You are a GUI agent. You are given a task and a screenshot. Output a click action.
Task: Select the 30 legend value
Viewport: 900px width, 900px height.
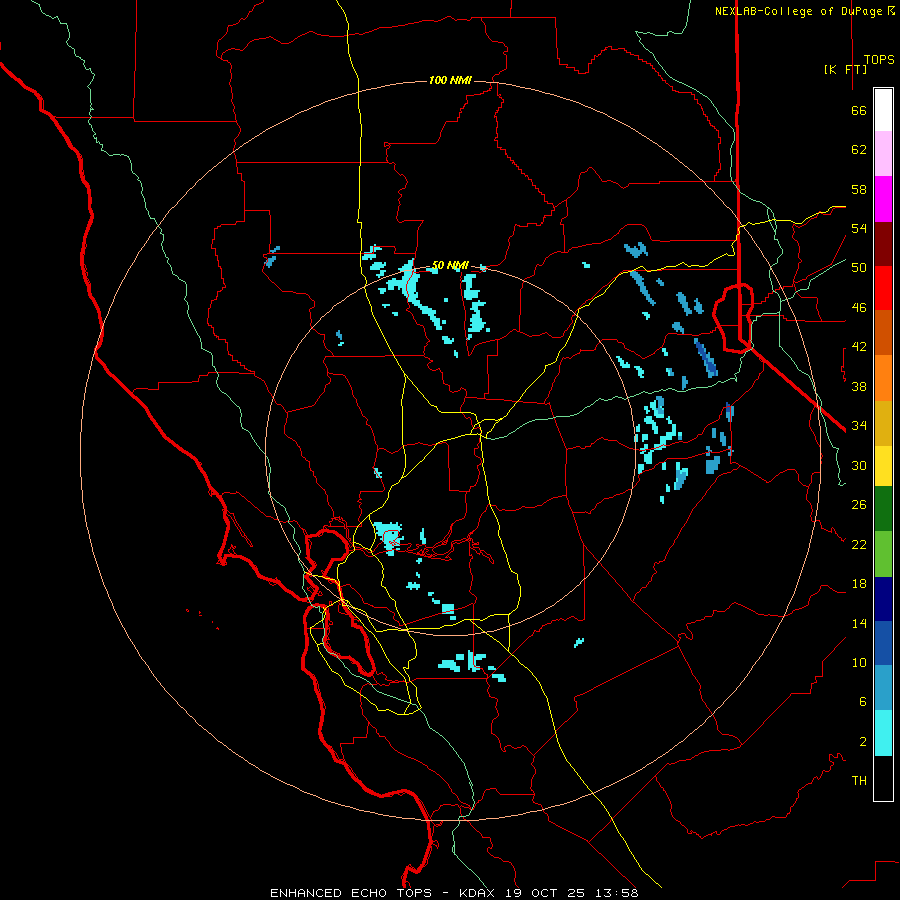coord(859,465)
